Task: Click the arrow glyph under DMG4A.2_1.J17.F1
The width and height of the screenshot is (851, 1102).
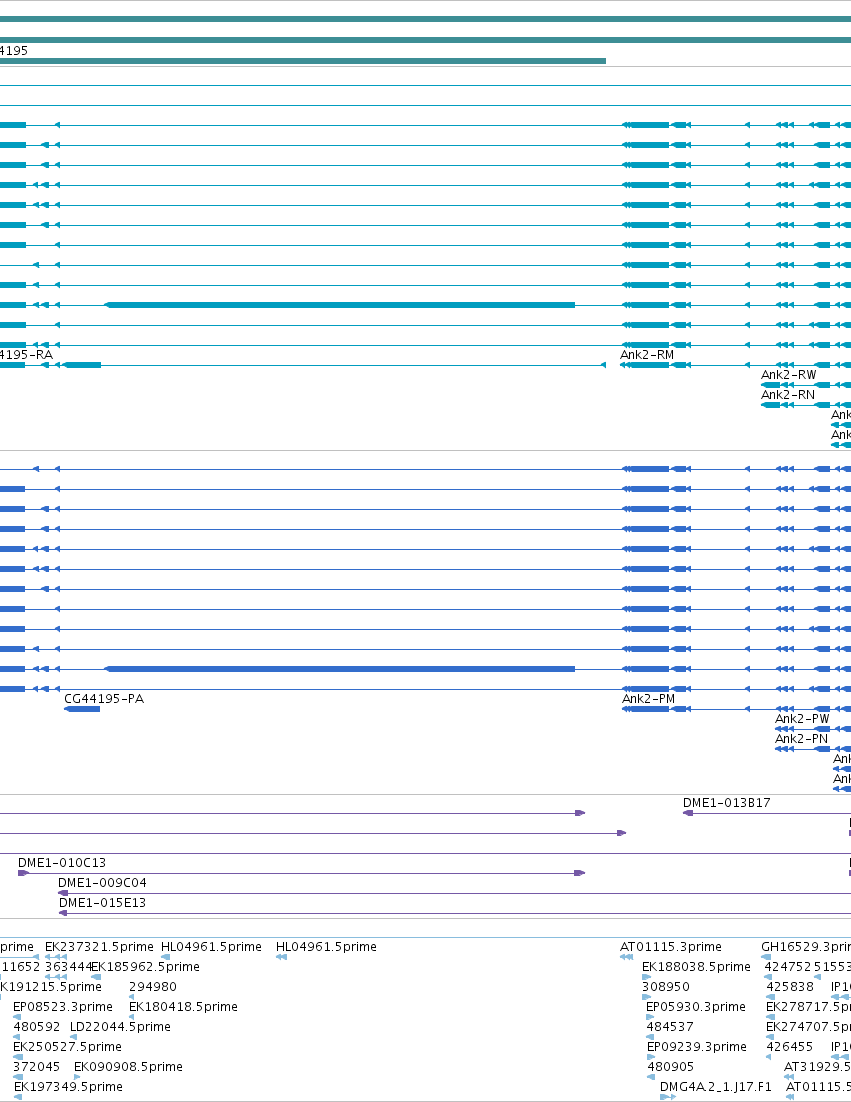Action: [x=668, y=1096]
